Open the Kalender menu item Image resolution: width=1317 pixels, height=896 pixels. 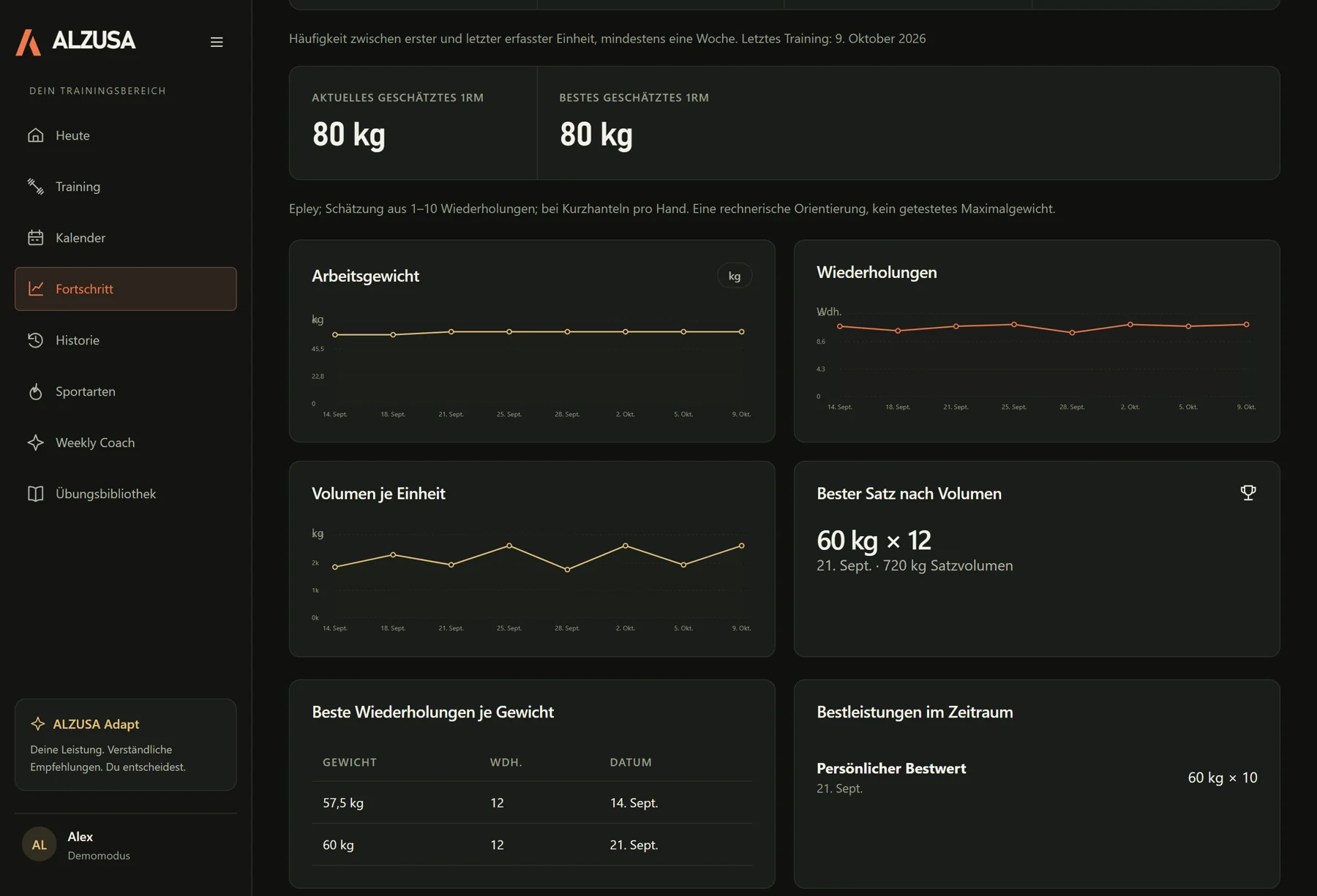pyautogui.click(x=126, y=238)
